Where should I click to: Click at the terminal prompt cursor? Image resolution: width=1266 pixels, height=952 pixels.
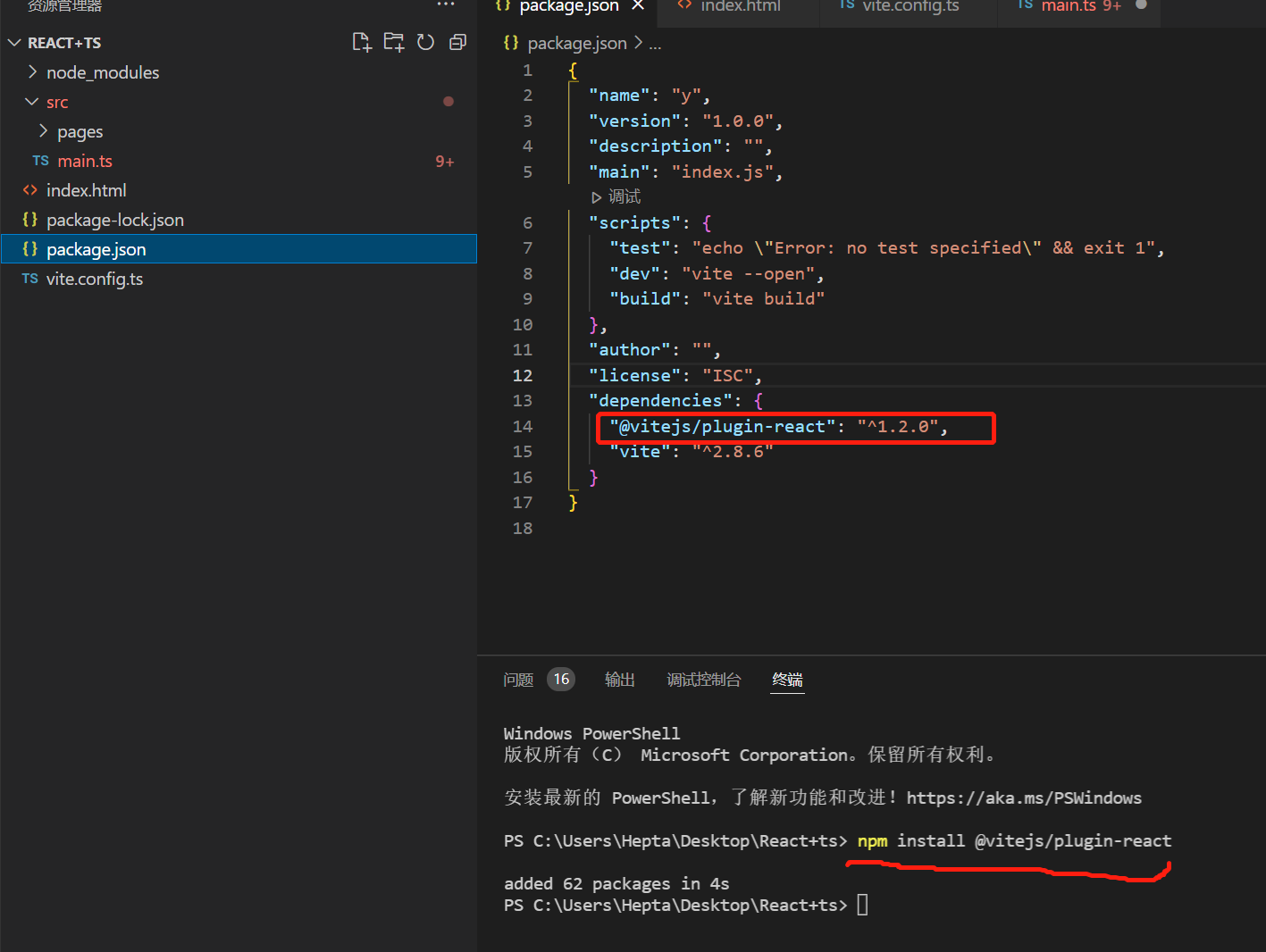pyautogui.click(x=862, y=905)
